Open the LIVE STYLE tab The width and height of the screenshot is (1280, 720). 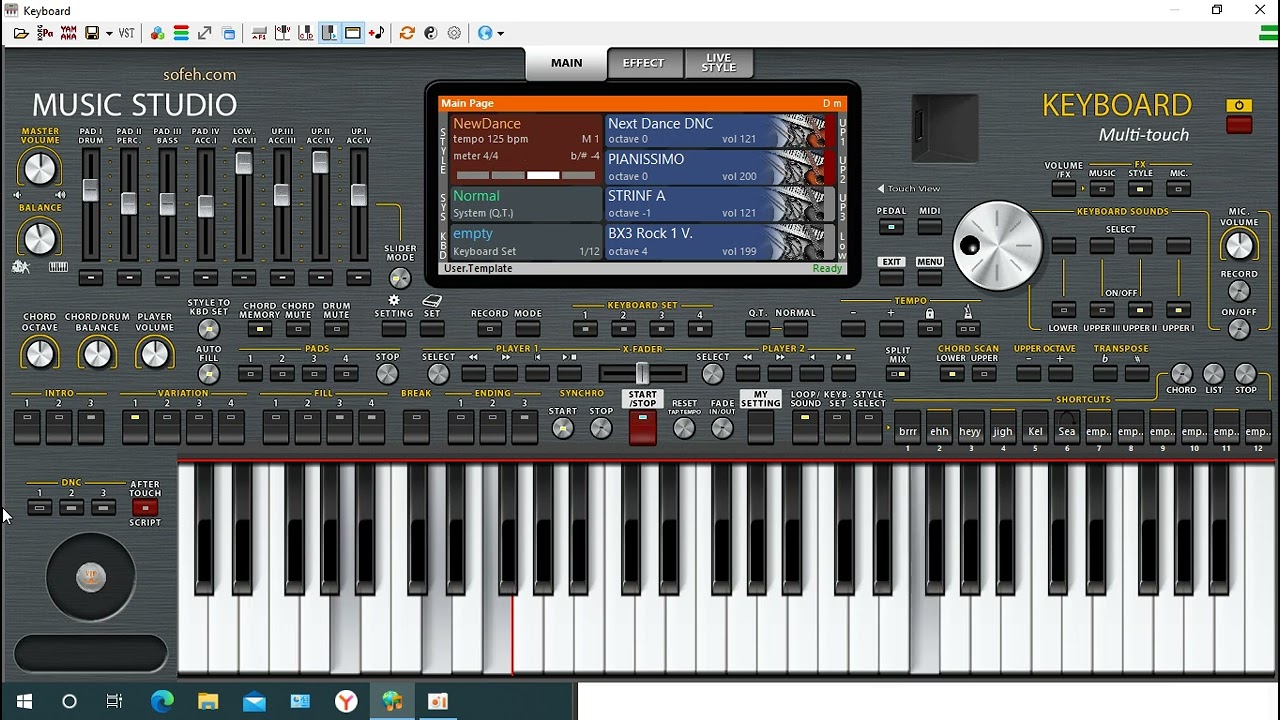pos(718,63)
